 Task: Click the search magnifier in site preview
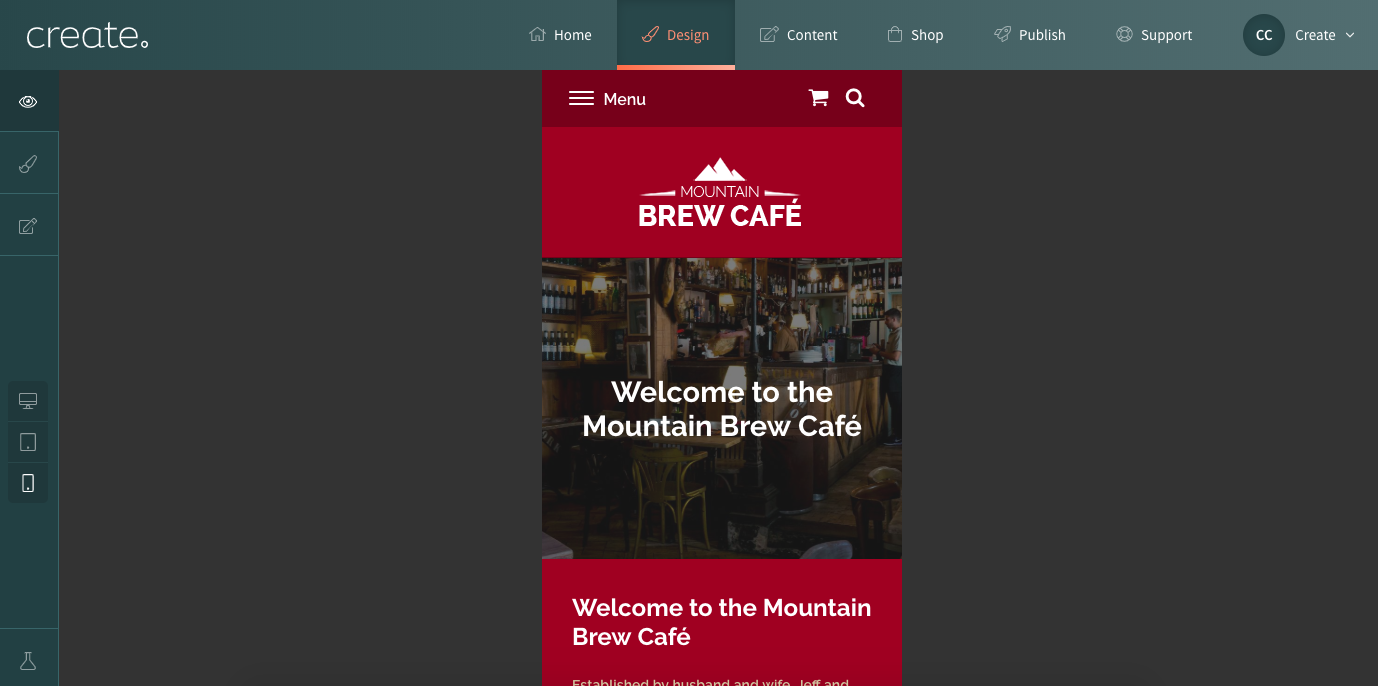tap(855, 98)
